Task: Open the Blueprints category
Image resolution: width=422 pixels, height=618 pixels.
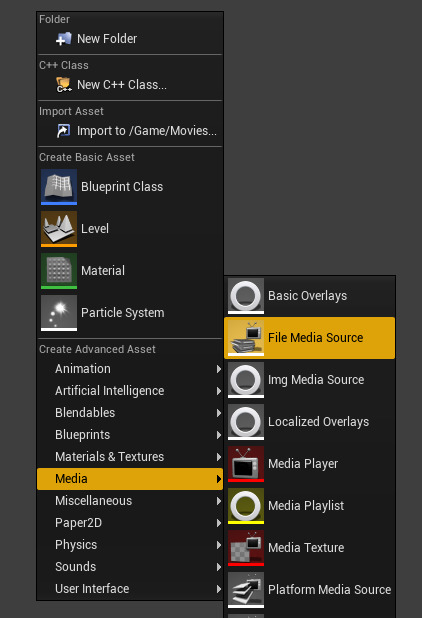Action: (x=130, y=435)
